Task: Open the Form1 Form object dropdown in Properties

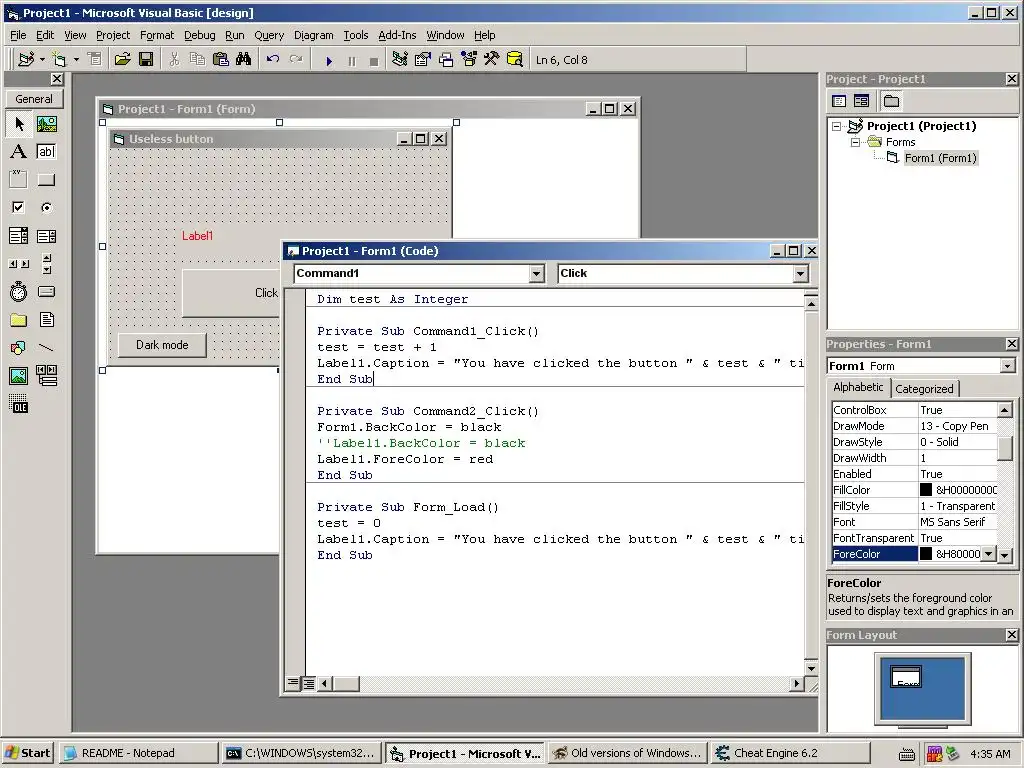Action: click(1008, 366)
